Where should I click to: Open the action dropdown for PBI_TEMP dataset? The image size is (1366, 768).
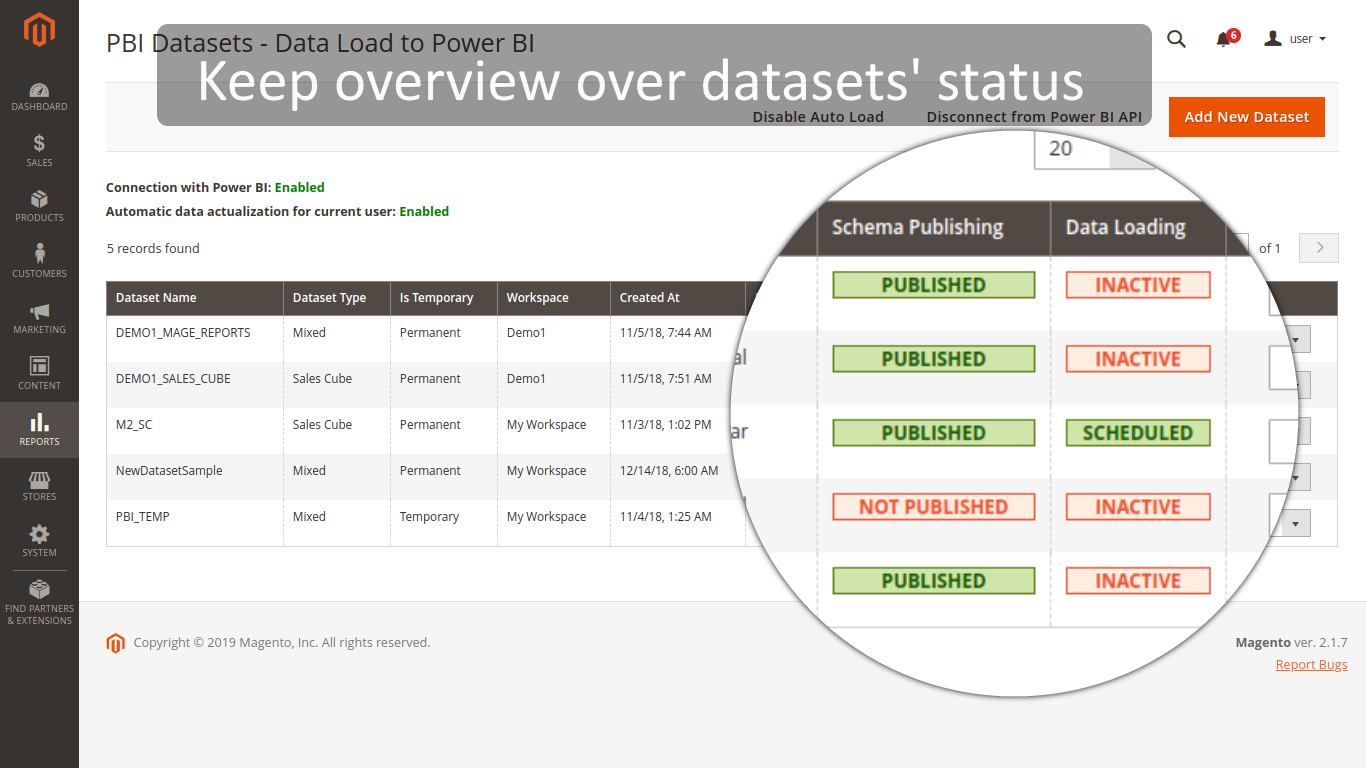point(1296,522)
